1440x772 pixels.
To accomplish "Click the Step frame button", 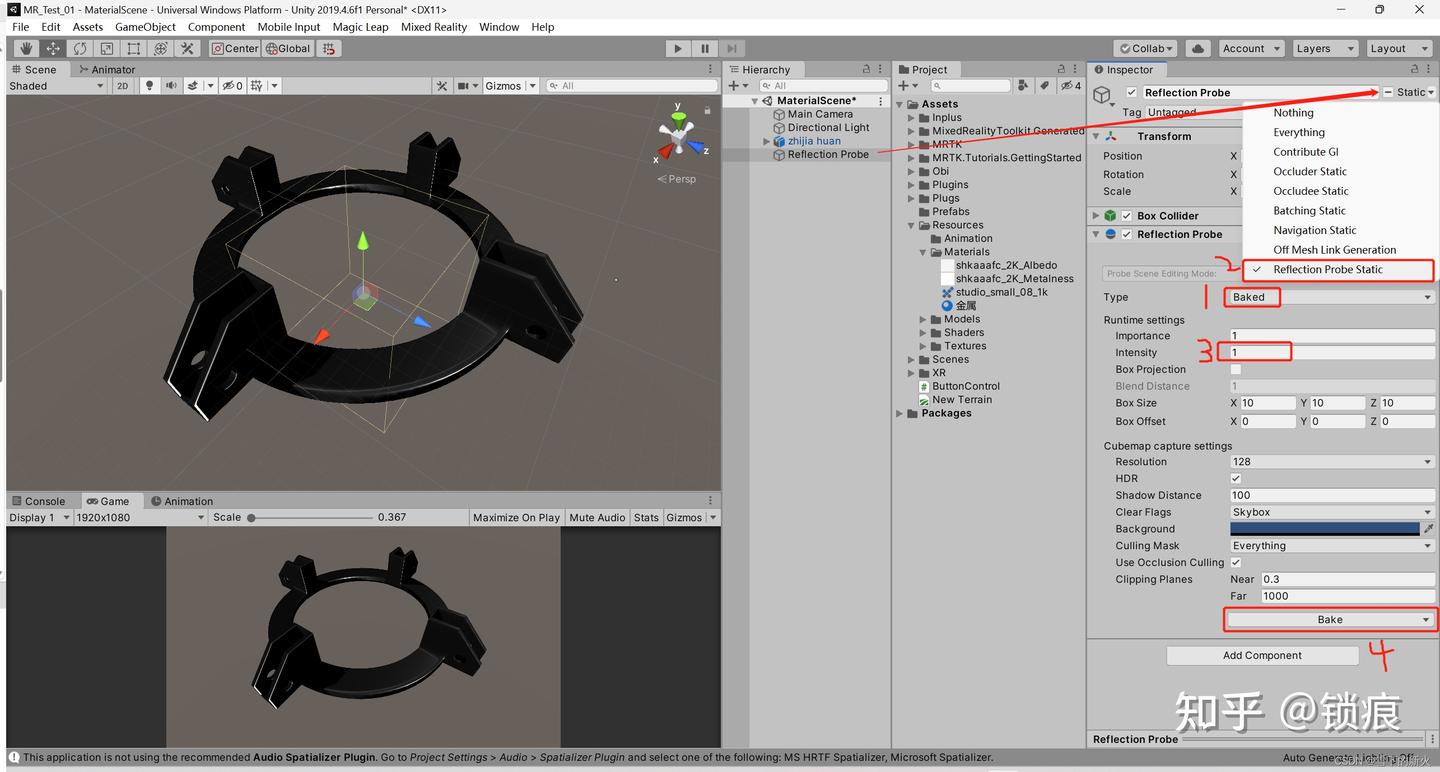I will 732,48.
